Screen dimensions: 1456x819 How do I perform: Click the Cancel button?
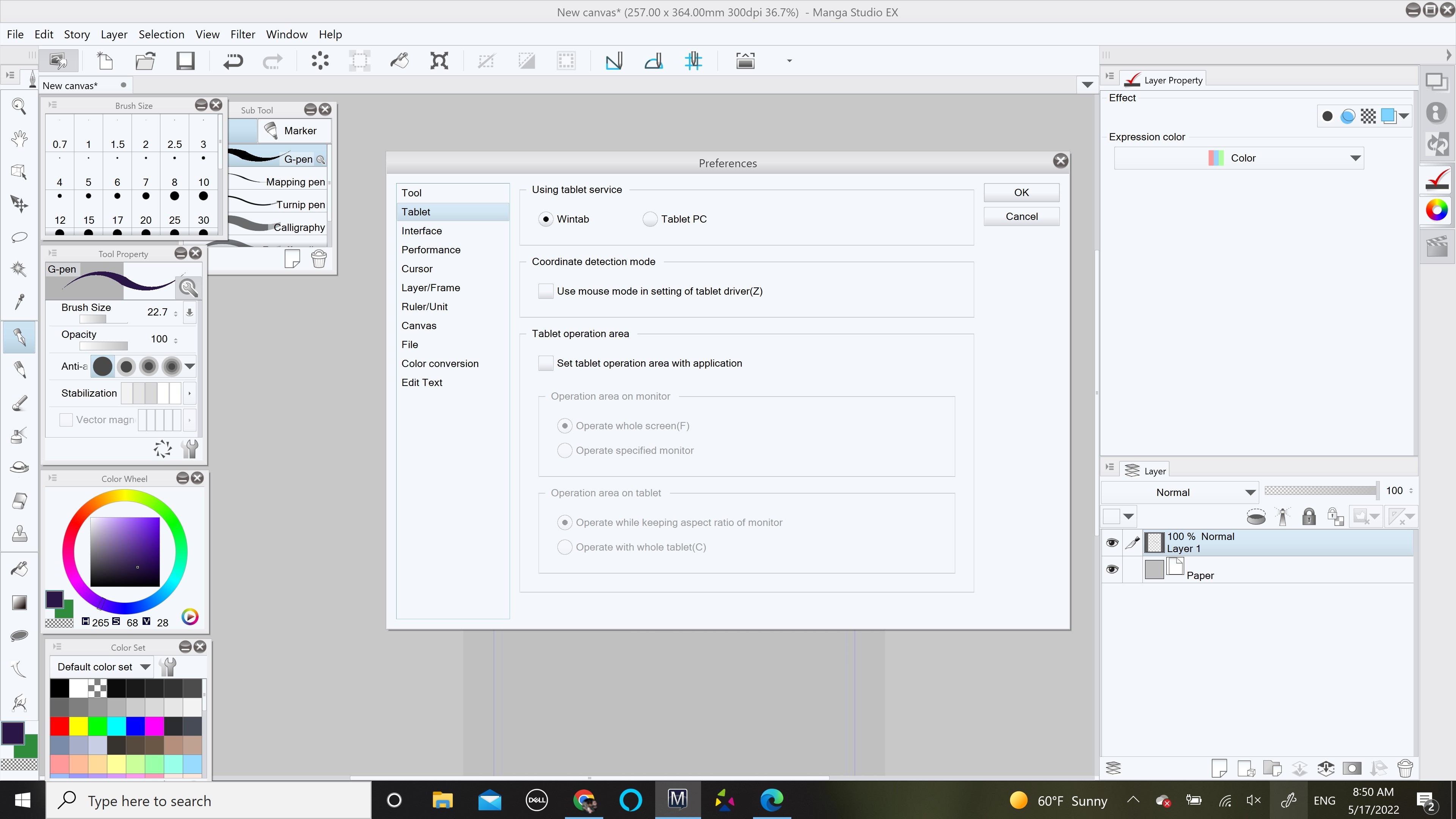click(x=1021, y=217)
